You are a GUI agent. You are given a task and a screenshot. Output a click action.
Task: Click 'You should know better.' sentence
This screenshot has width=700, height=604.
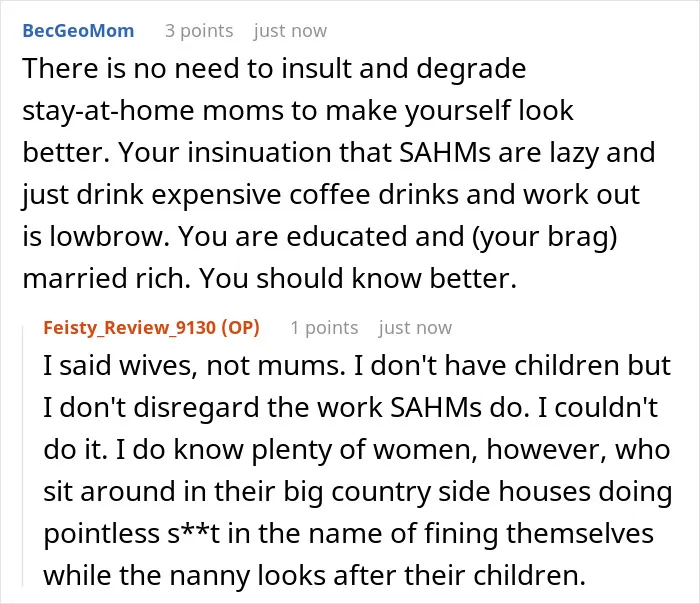(x=358, y=278)
